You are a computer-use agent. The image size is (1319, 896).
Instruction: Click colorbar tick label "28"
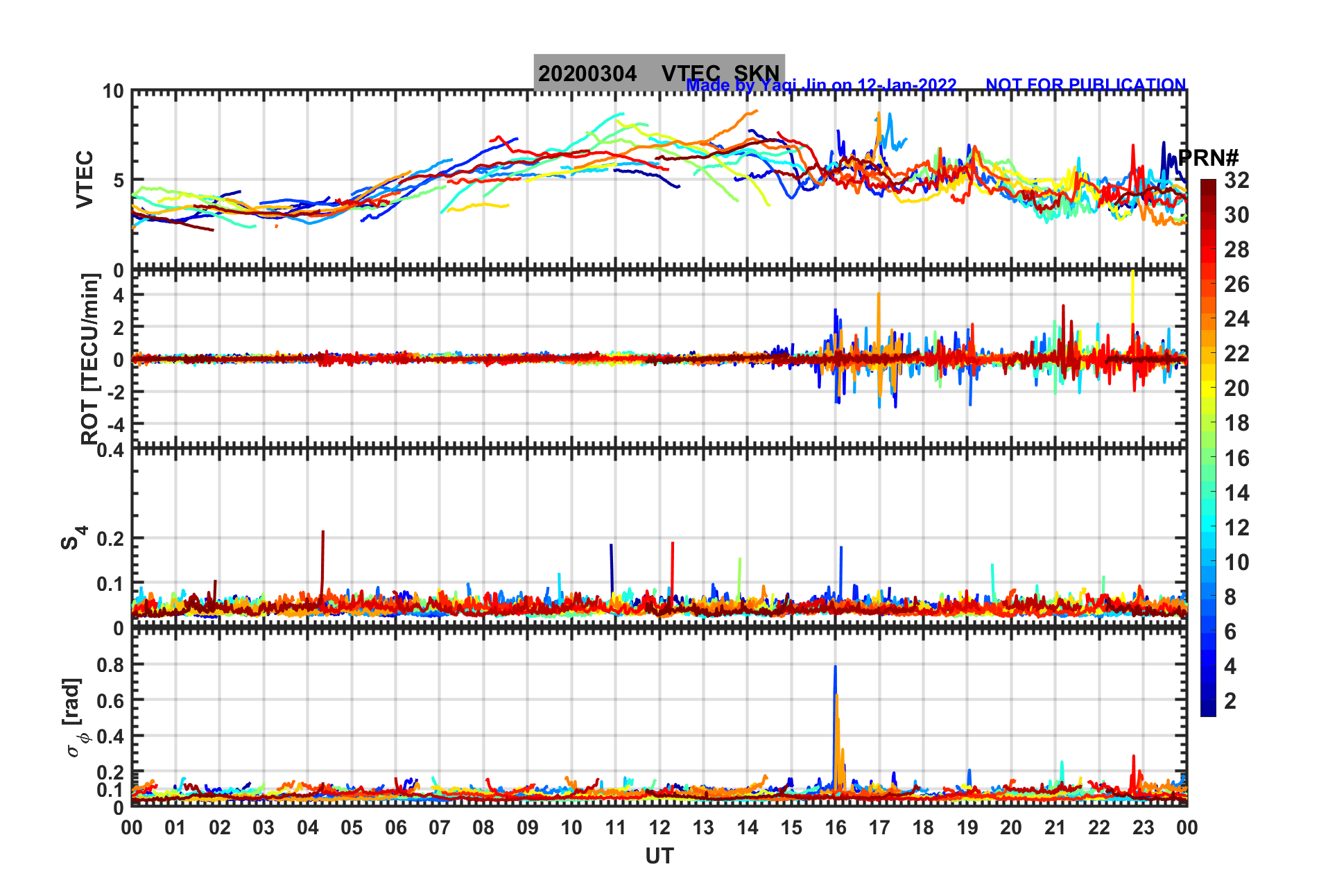pos(1236,250)
